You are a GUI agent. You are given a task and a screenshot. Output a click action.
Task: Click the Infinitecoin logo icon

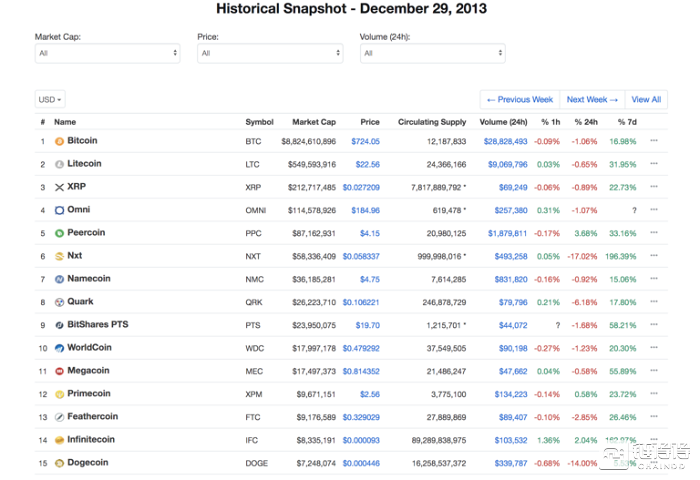click(59, 440)
